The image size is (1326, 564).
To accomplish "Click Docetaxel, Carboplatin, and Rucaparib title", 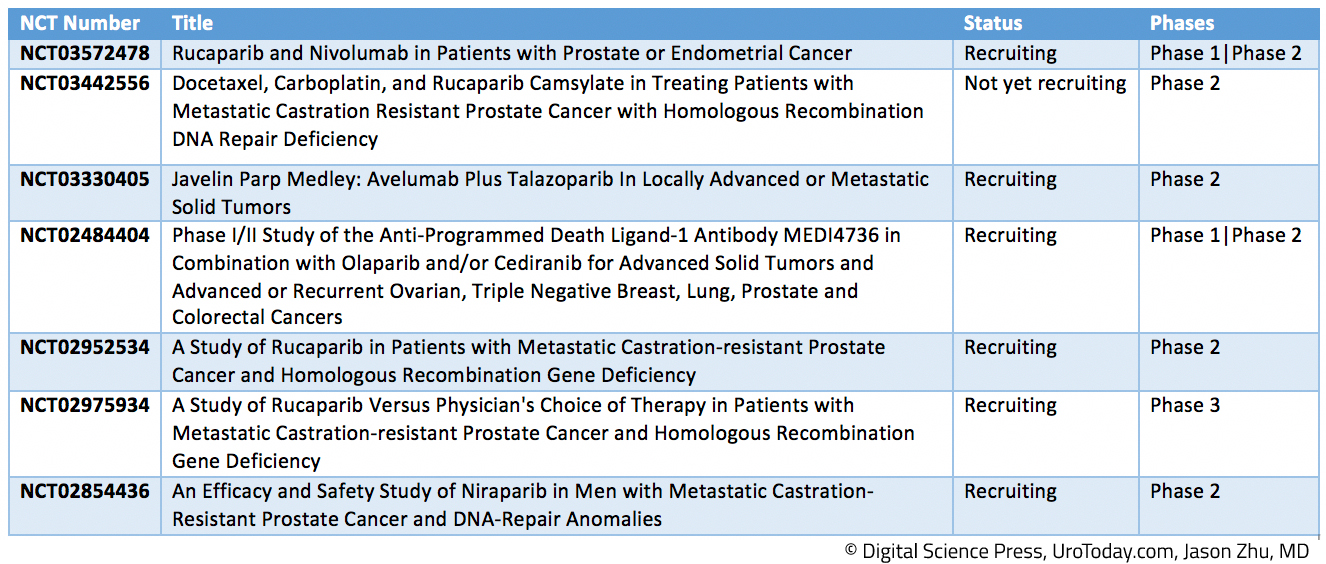I will click(x=548, y=111).
